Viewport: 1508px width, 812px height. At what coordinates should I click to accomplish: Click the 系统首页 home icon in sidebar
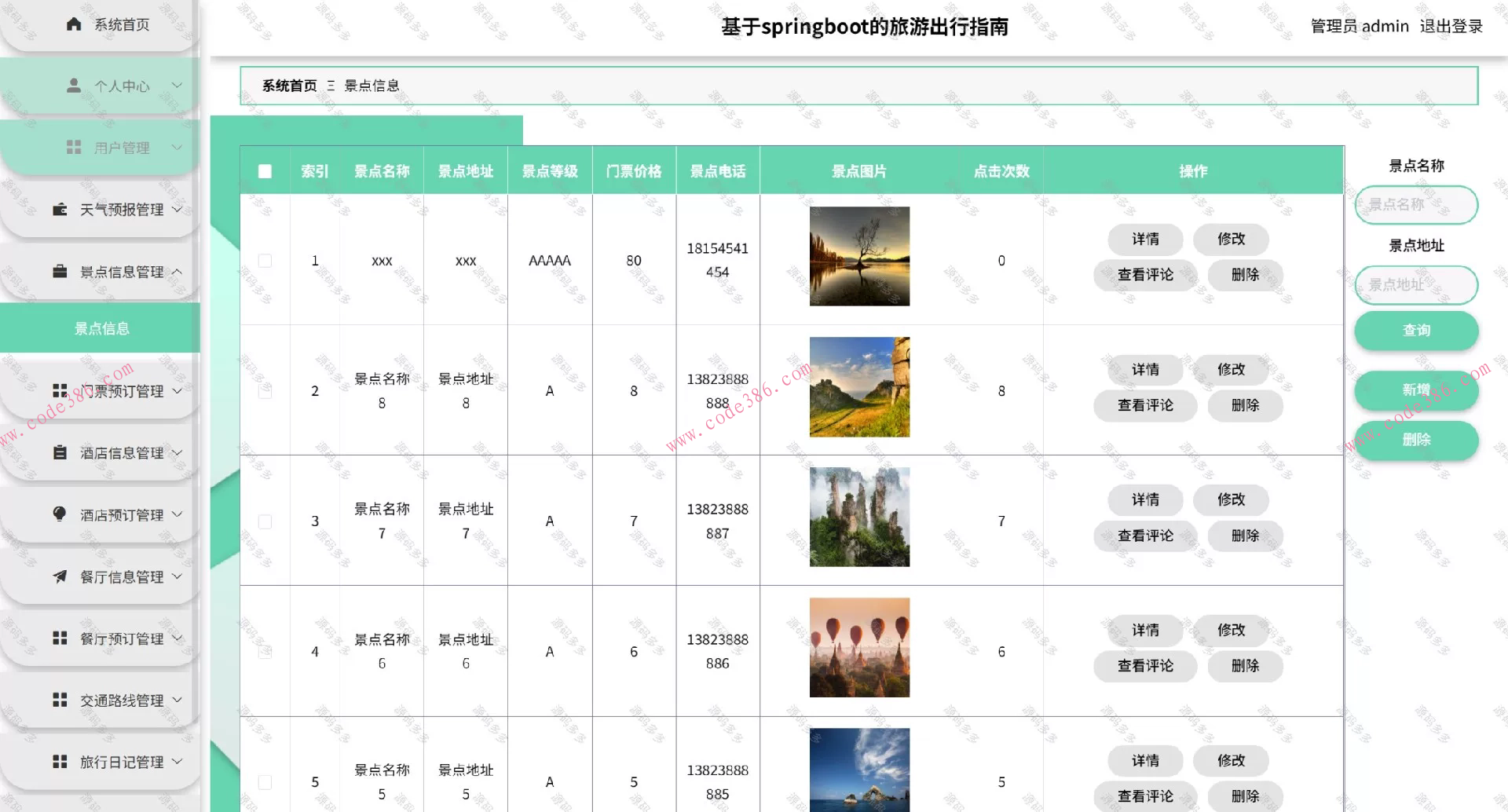(x=74, y=24)
